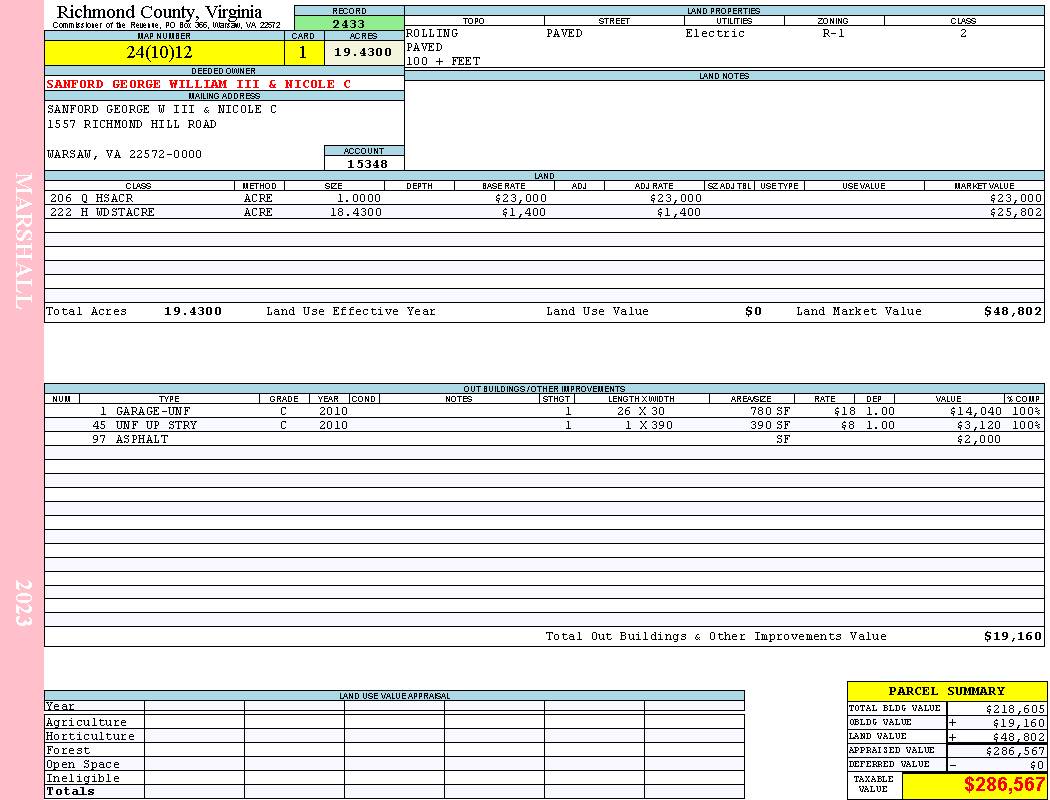Select the ASPHALT improvement row

[544, 439]
